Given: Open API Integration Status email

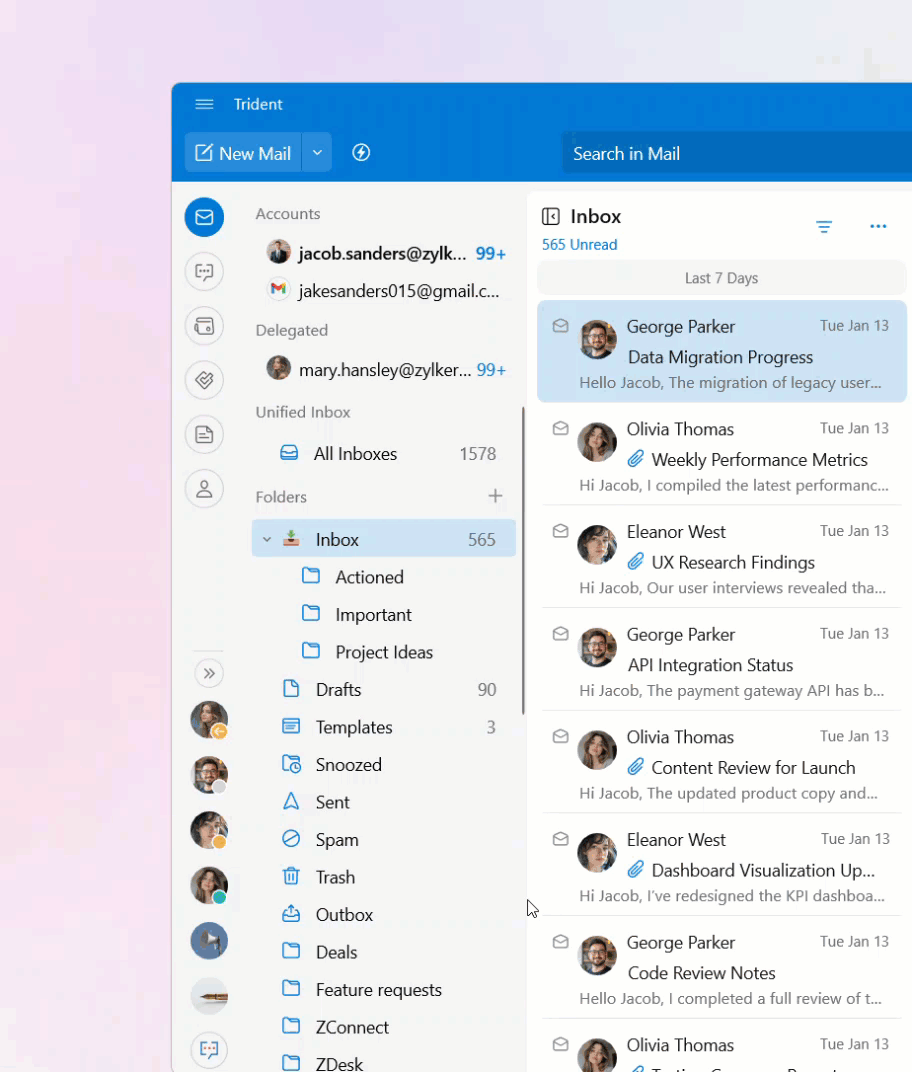Looking at the screenshot, I should point(722,659).
